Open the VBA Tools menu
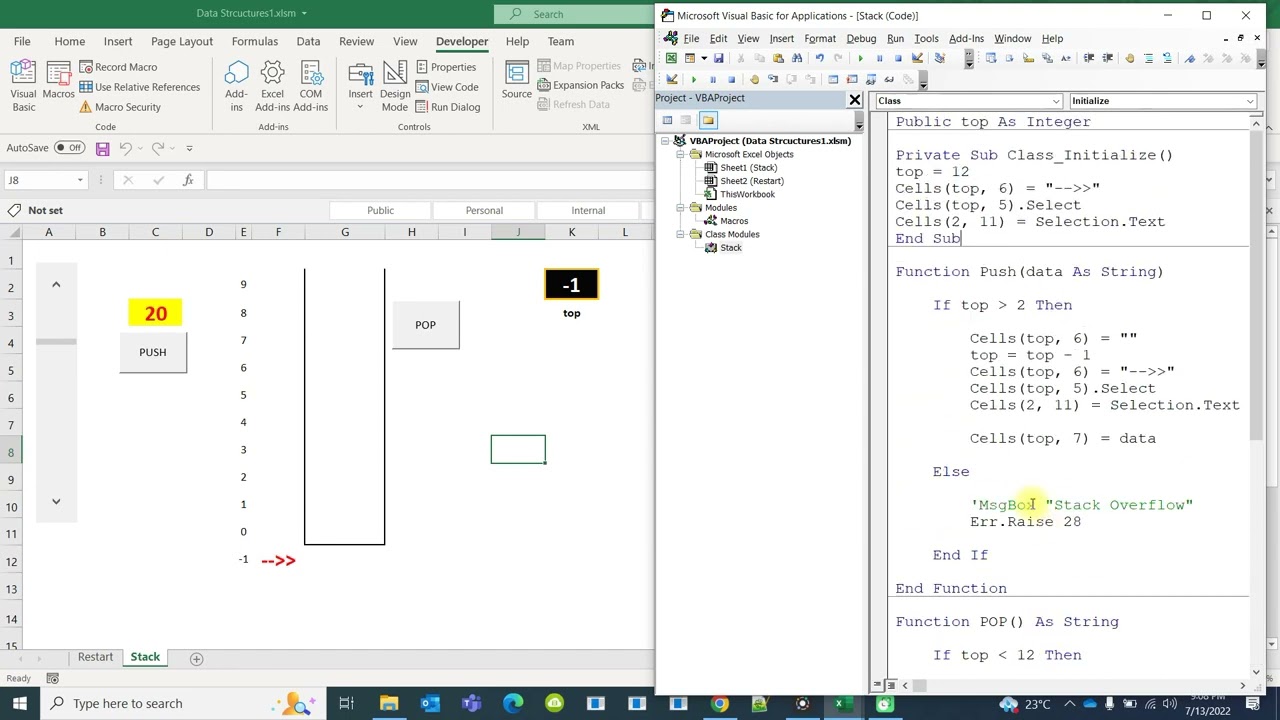 coord(926,38)
